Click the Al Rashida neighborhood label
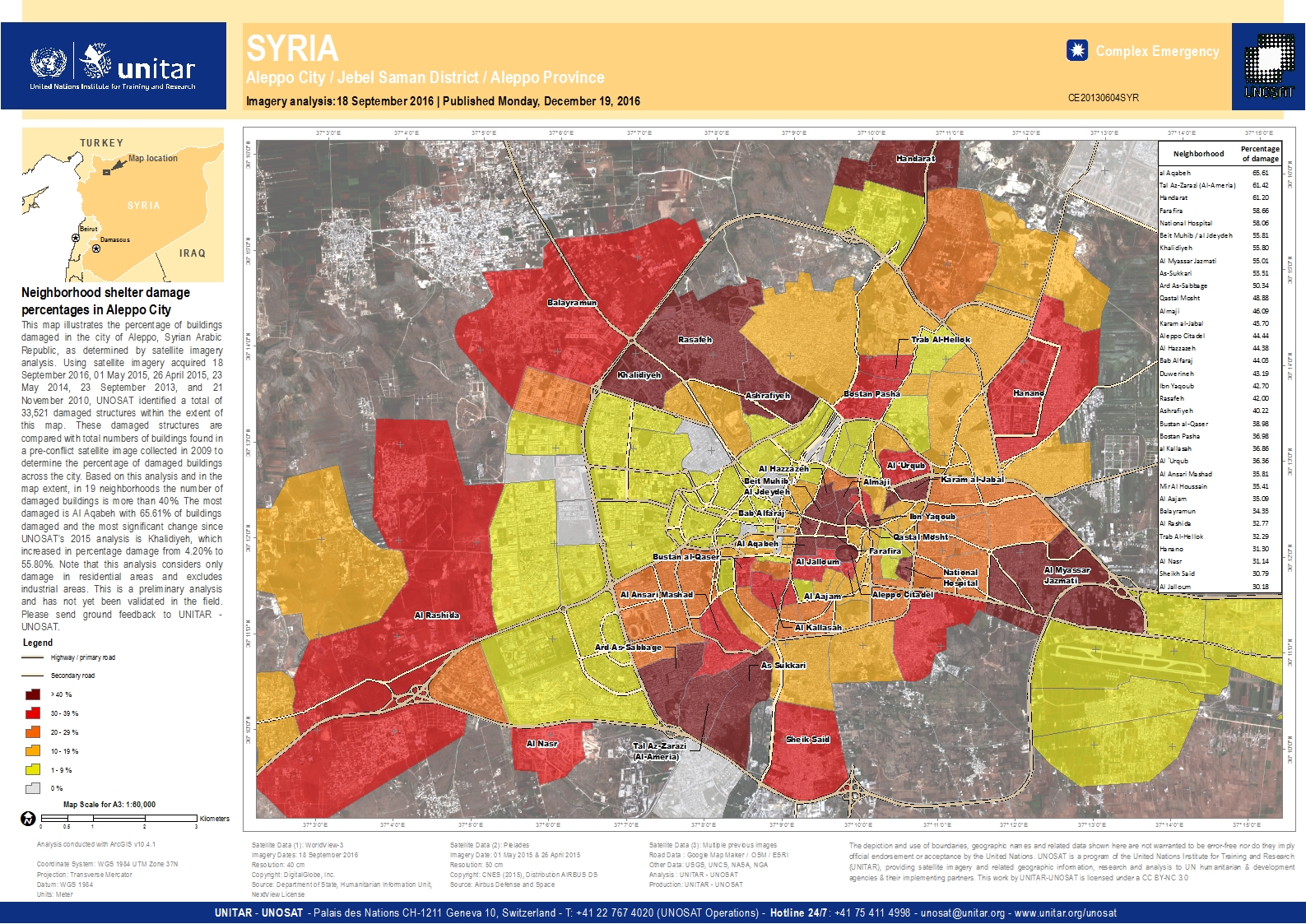Screen dimensions: 1306x924 coord(436,615)
